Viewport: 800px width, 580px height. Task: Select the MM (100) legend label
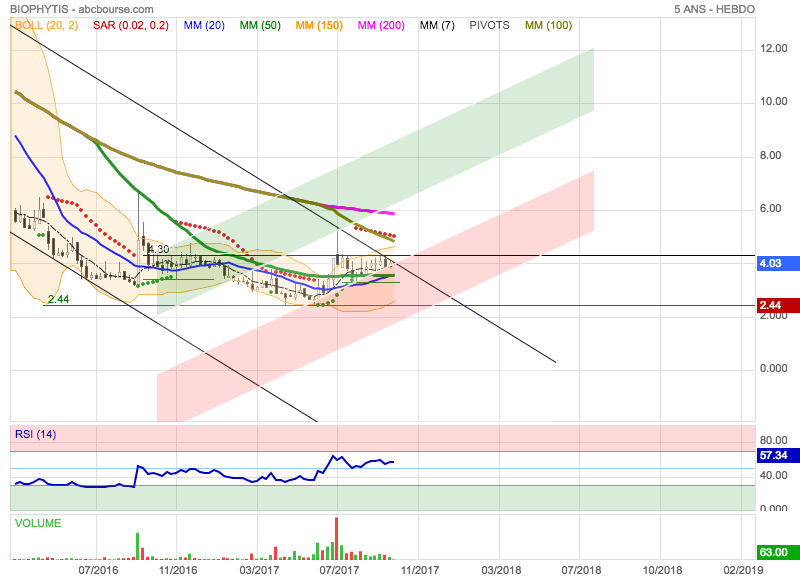pos(548,26)
